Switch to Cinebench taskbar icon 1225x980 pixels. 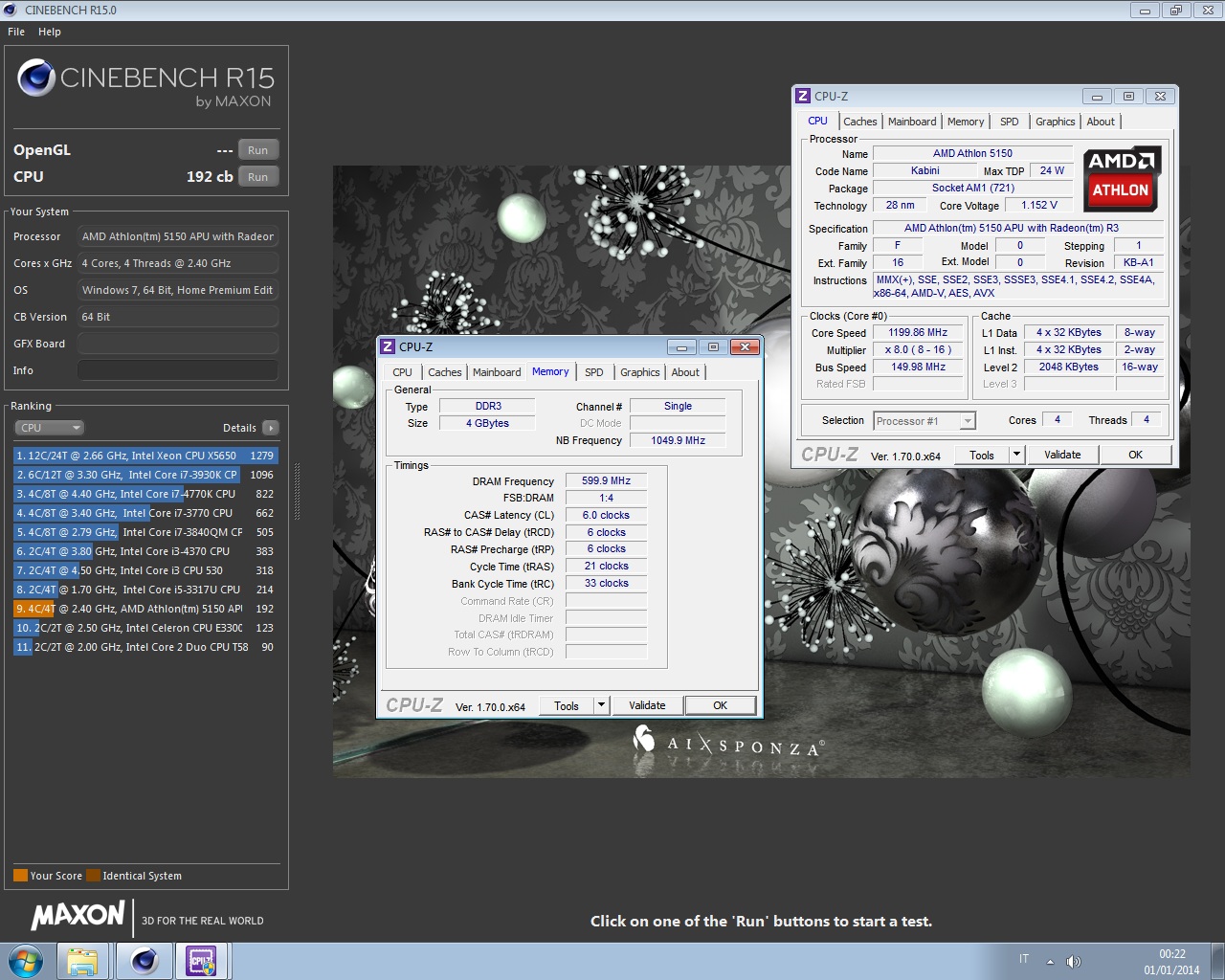145,961
